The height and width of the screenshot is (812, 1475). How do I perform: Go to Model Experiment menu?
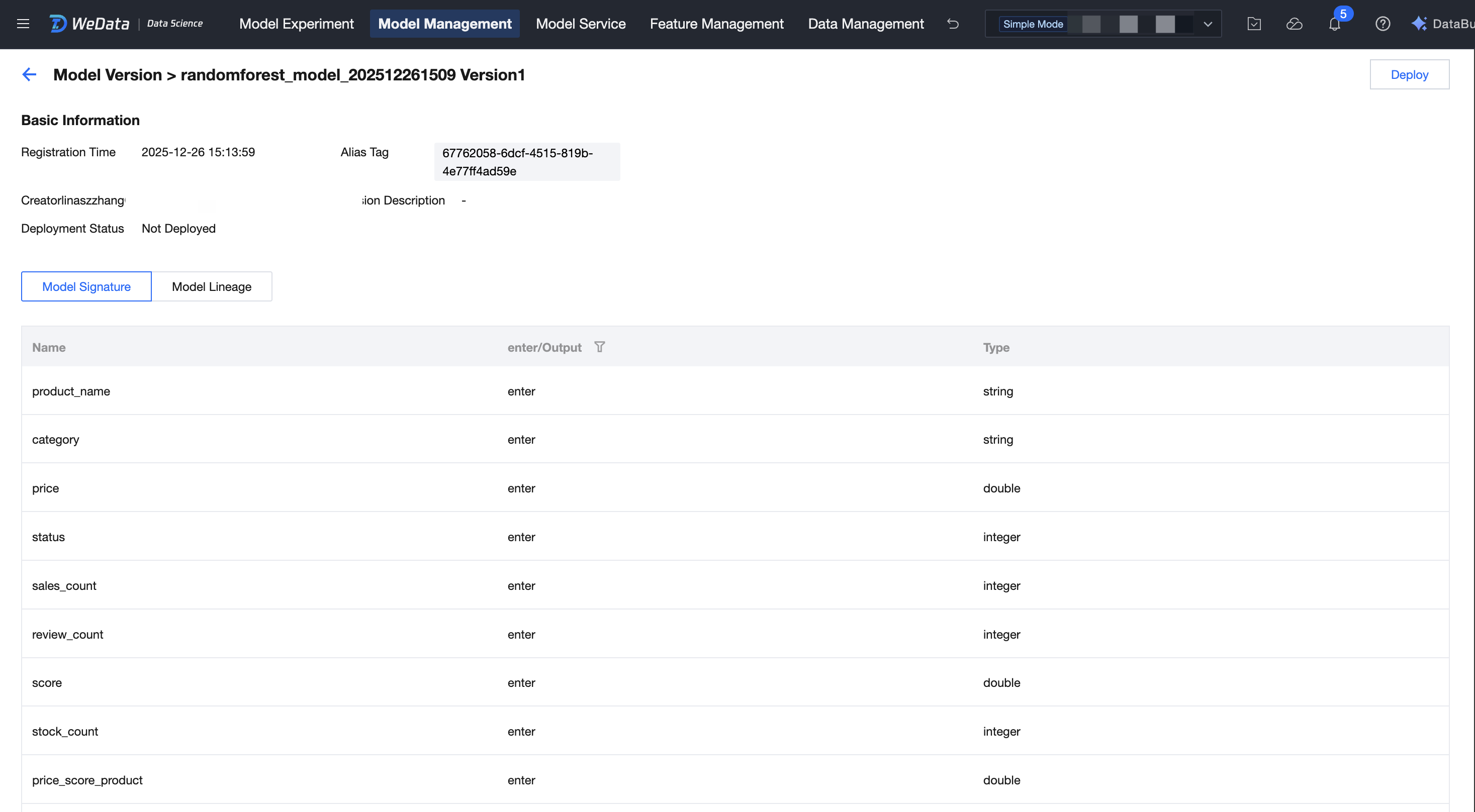296,24
